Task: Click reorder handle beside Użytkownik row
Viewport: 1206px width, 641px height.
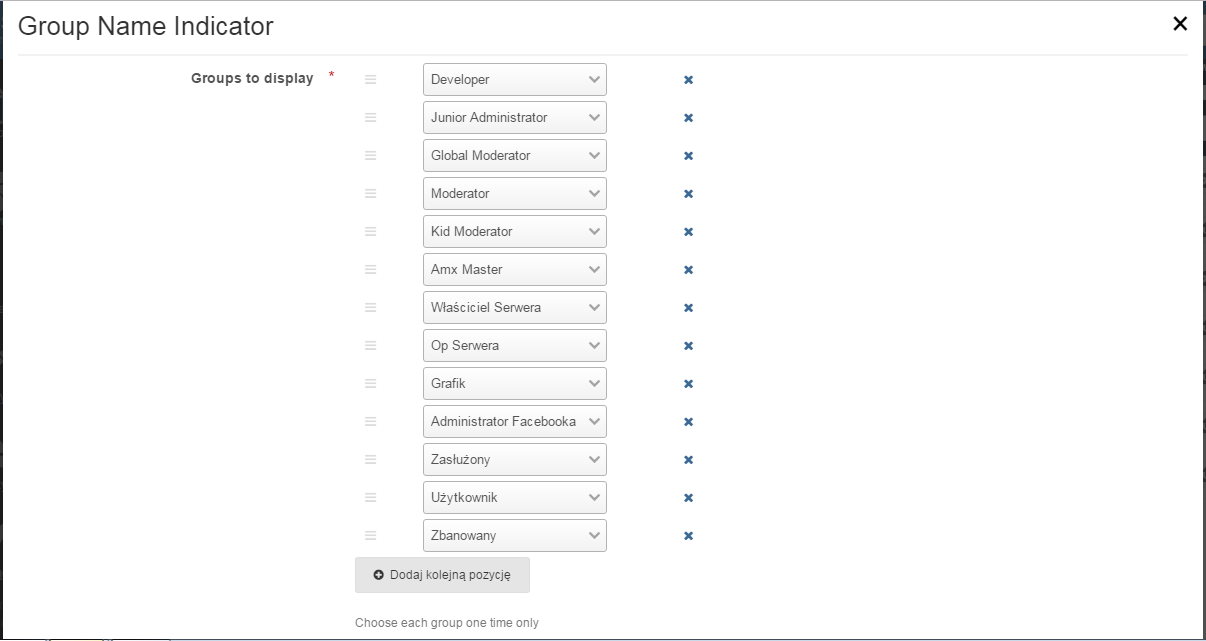Action: (370, 497)
